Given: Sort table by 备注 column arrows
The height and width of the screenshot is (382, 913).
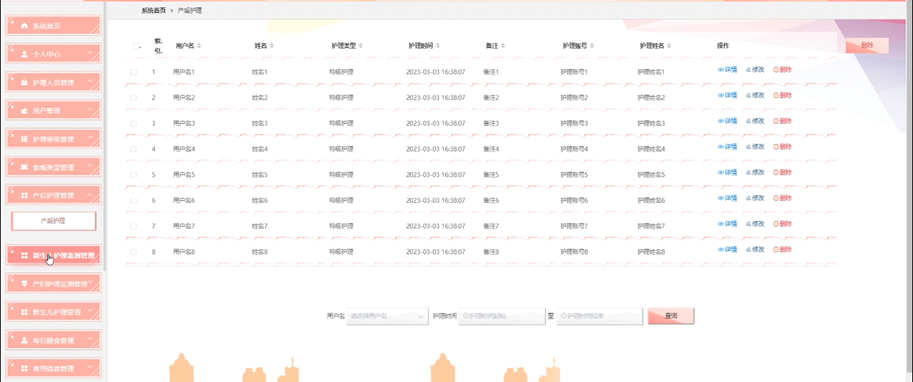Looking at the screenshot, I should (x=502, y=45).
